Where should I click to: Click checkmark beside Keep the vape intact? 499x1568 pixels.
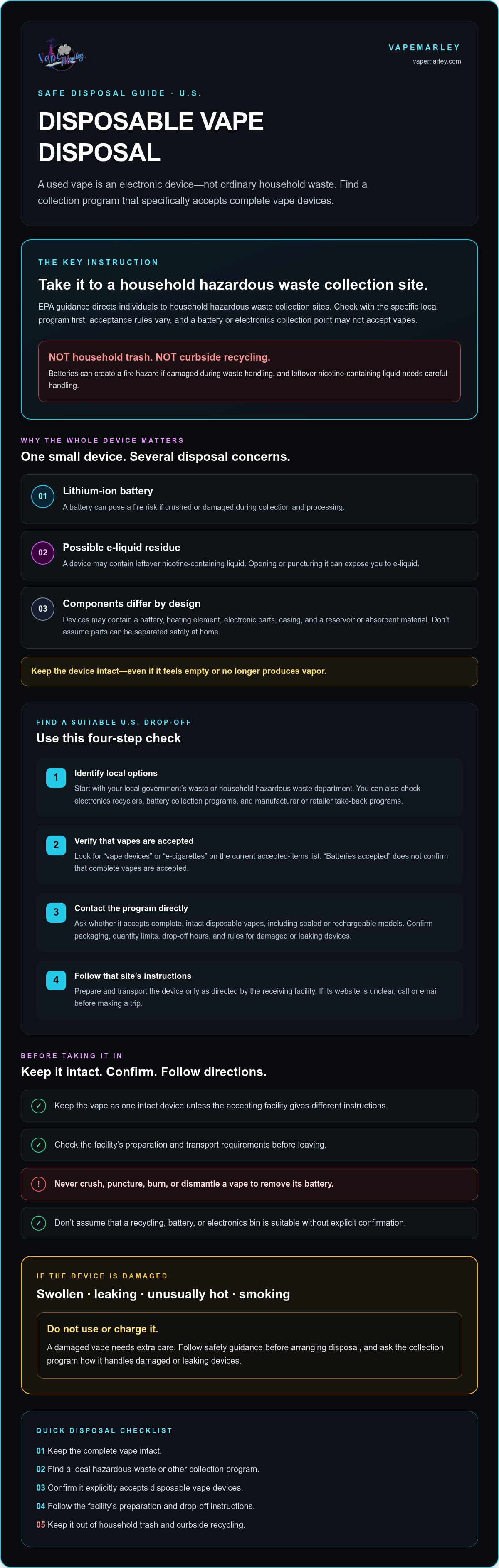(38, 1106)
